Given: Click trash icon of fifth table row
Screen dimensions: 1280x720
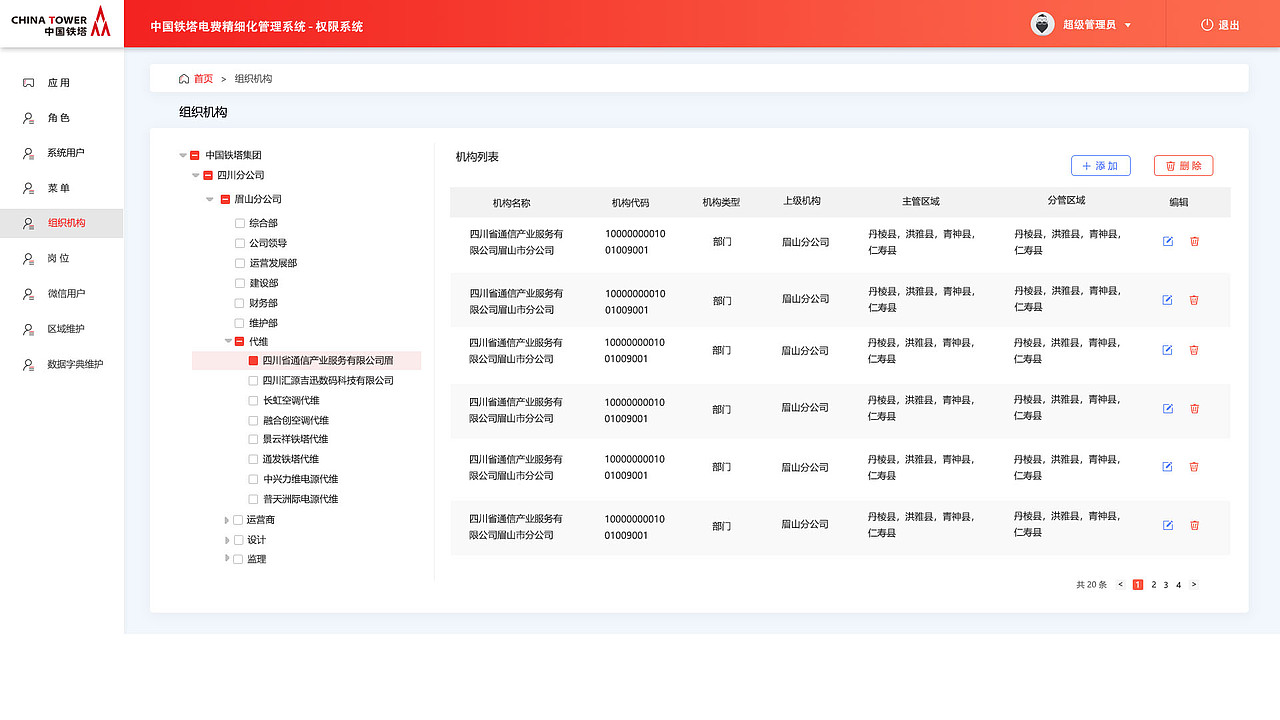Looking at the screenshot, I should (1194, 466).
